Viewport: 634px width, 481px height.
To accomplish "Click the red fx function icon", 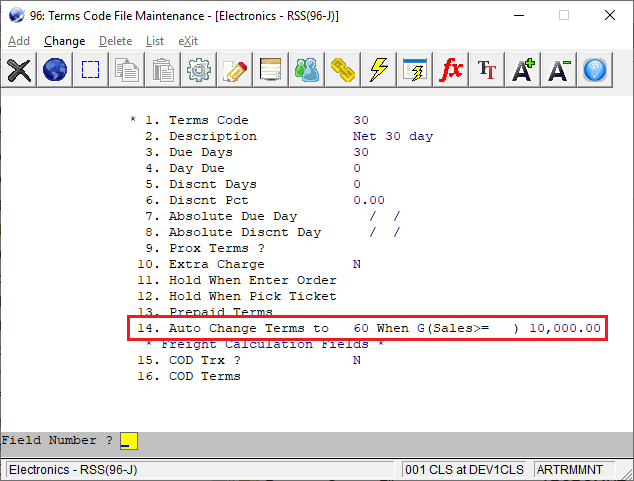I will coord(451,70).
